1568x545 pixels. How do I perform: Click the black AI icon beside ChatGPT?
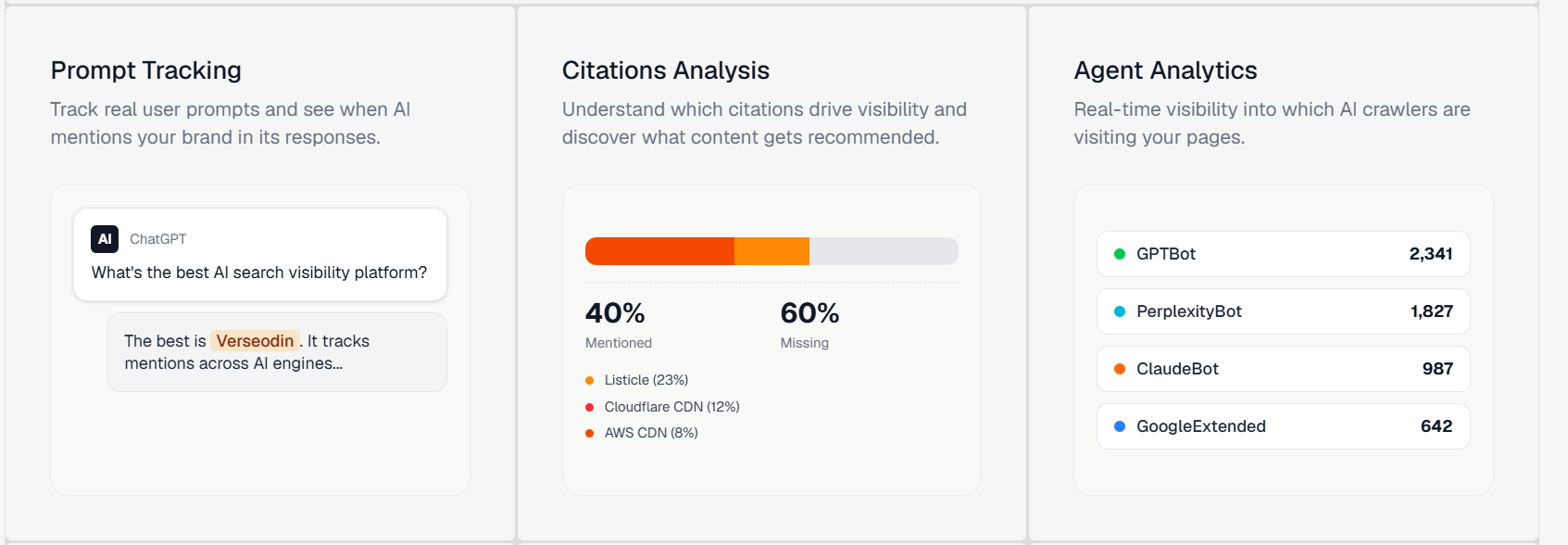[105, 239]
